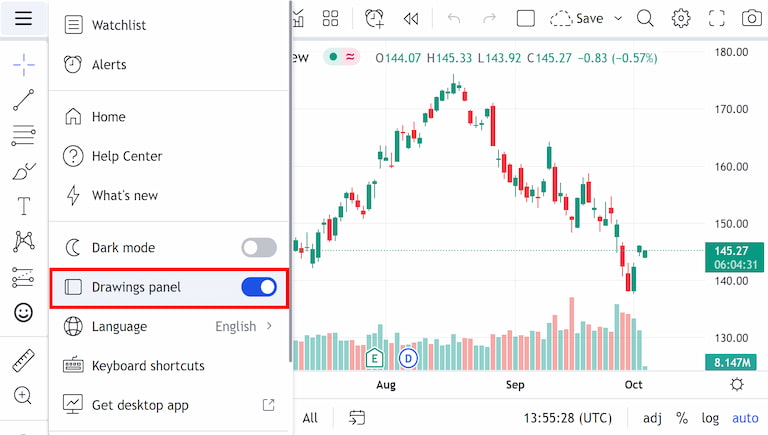Enable the Dark mode switch
Viewport: 768px width, 435px height.
[259, 247]
